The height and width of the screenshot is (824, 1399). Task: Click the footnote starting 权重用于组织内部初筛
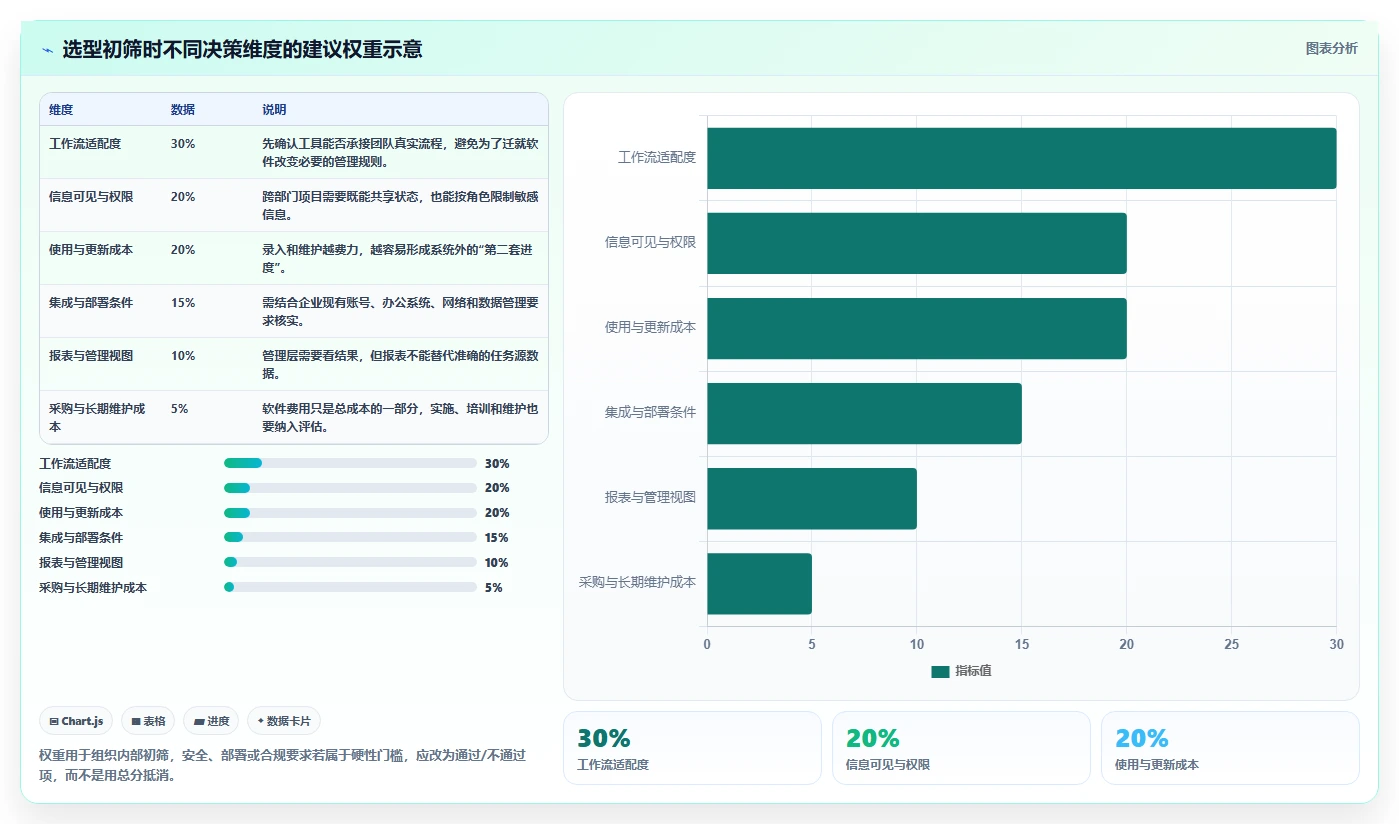pos(282,766)
